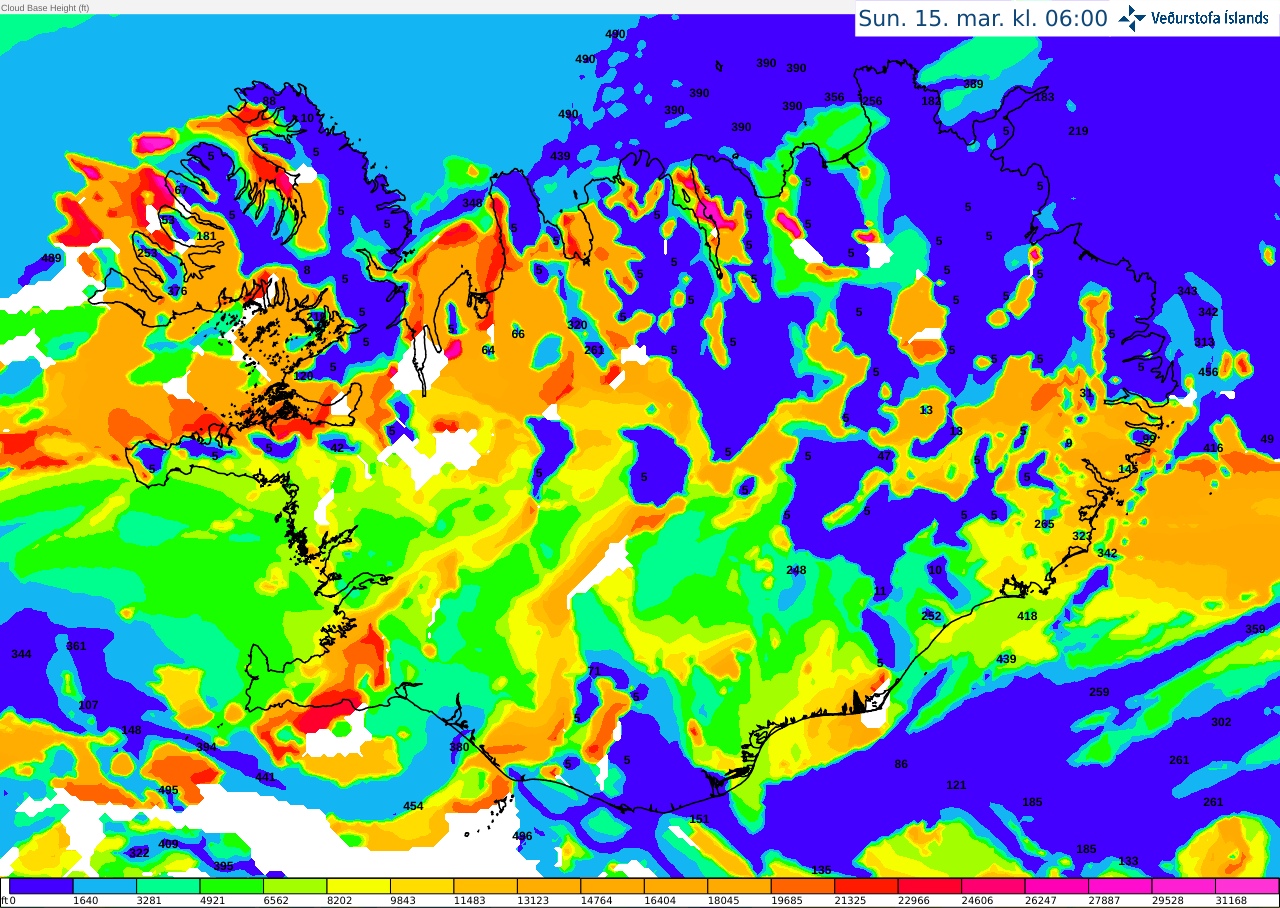Click the map value 181 on the map
The image size is (1280, 908).
206,236
